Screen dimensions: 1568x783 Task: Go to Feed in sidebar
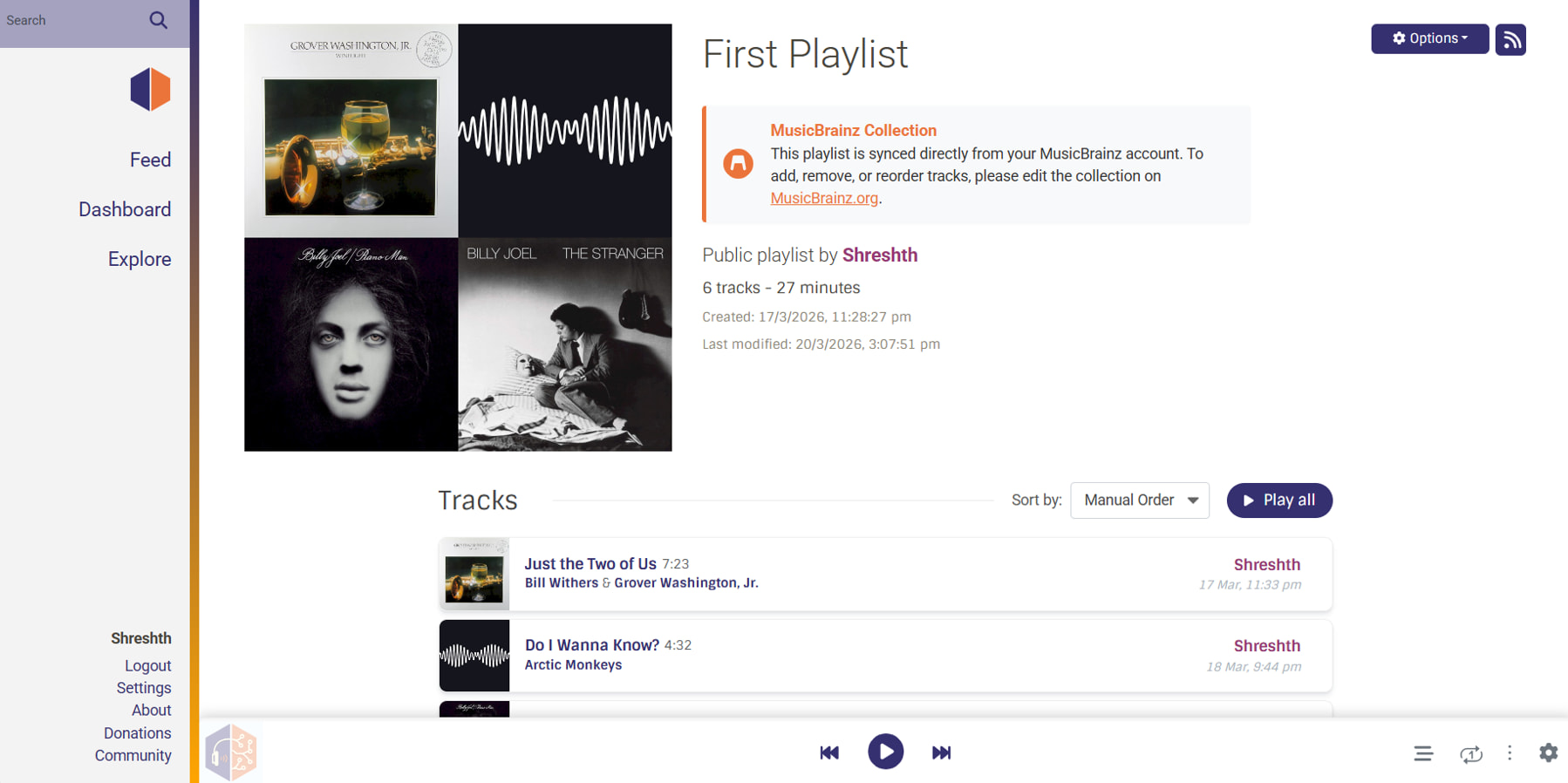point(150,160)
